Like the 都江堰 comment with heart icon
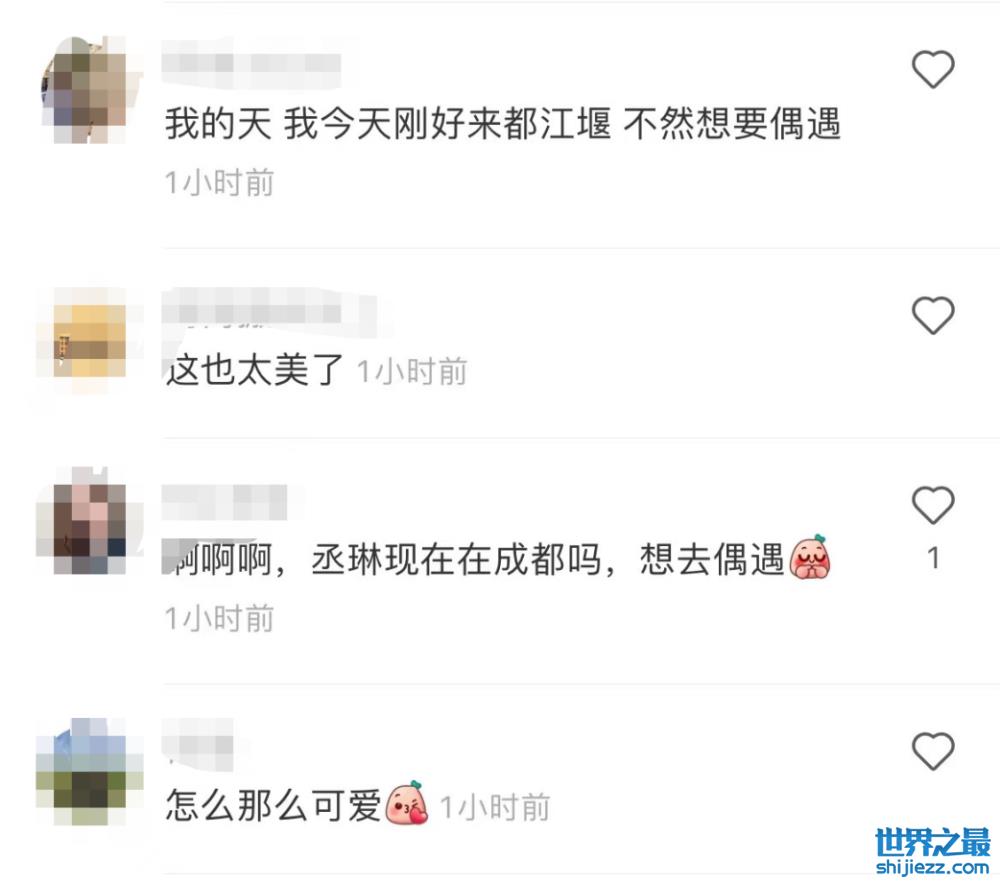This screenshot has height=882, width=1000. [x=932, y=68]
